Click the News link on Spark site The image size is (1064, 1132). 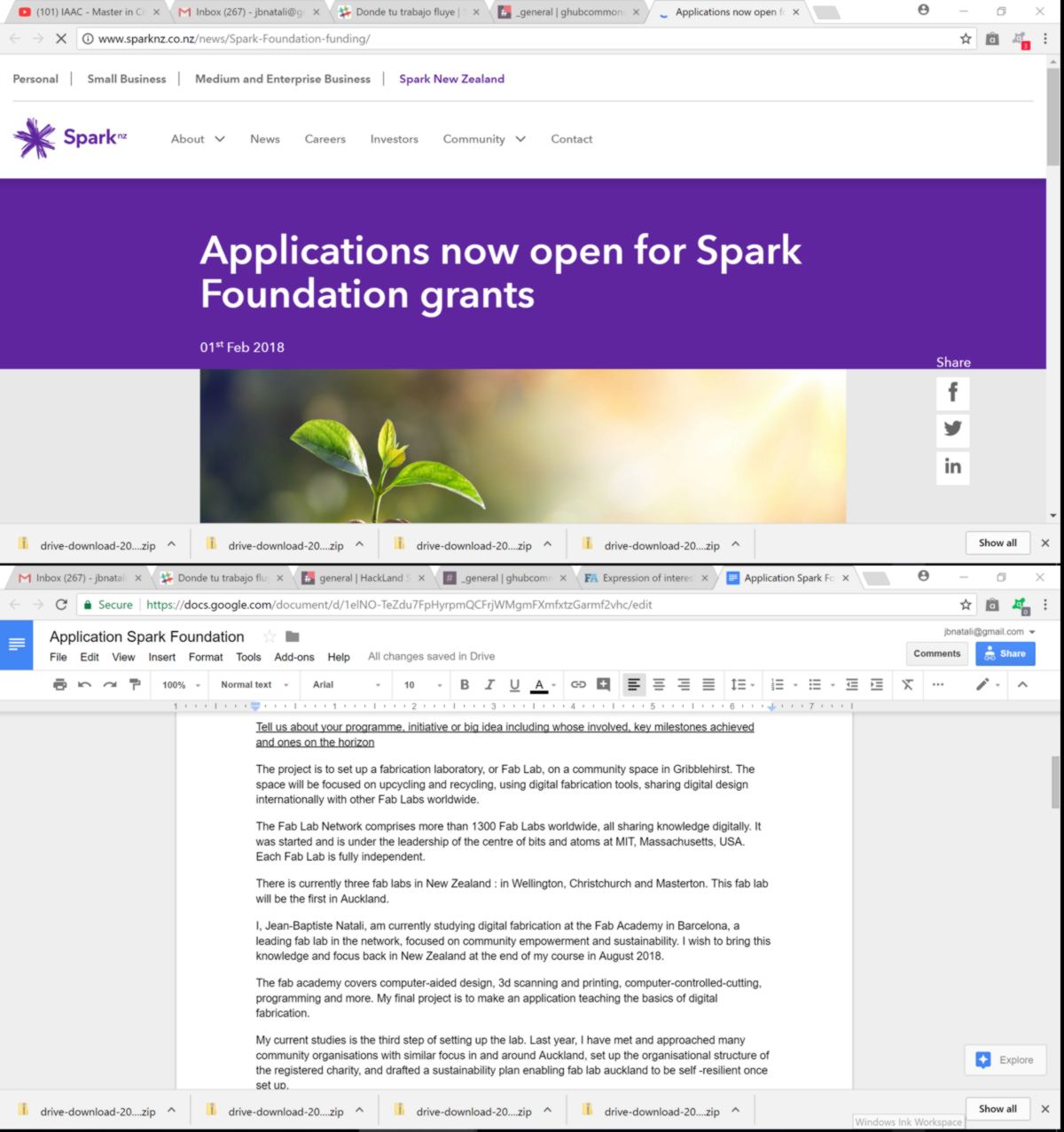[265, 139]
